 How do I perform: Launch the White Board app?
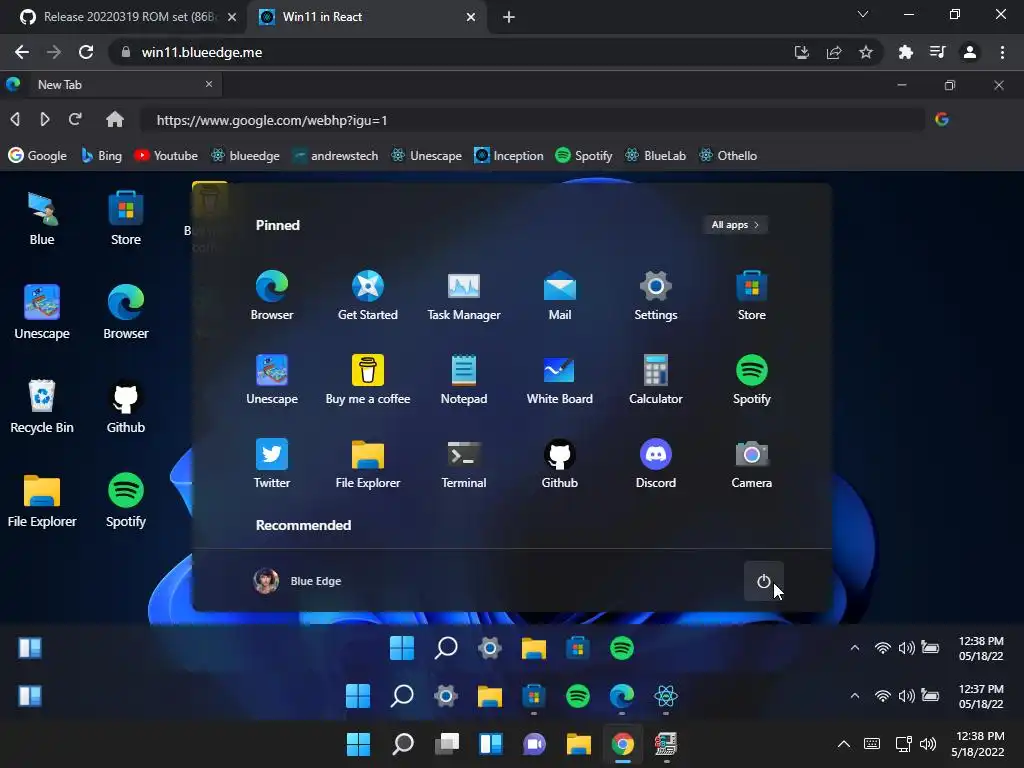tap(560, 379)
